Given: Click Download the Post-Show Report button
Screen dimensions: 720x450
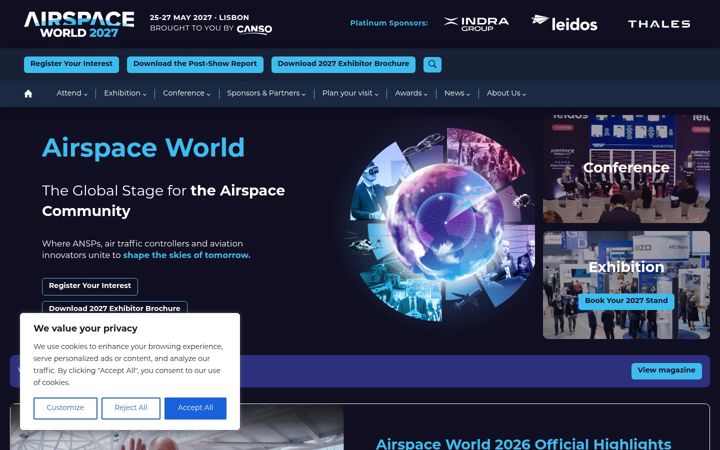Looking at the screenshot, I should pyautogui.click(x=195, y=64).
